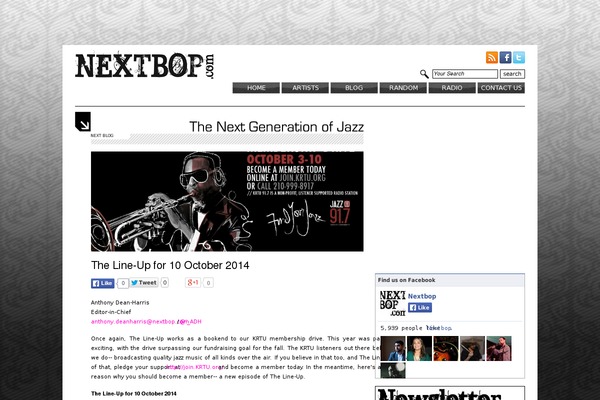Open the BLOG navigation tab
The image size is (600, 400).
click(x=354, y=88)
